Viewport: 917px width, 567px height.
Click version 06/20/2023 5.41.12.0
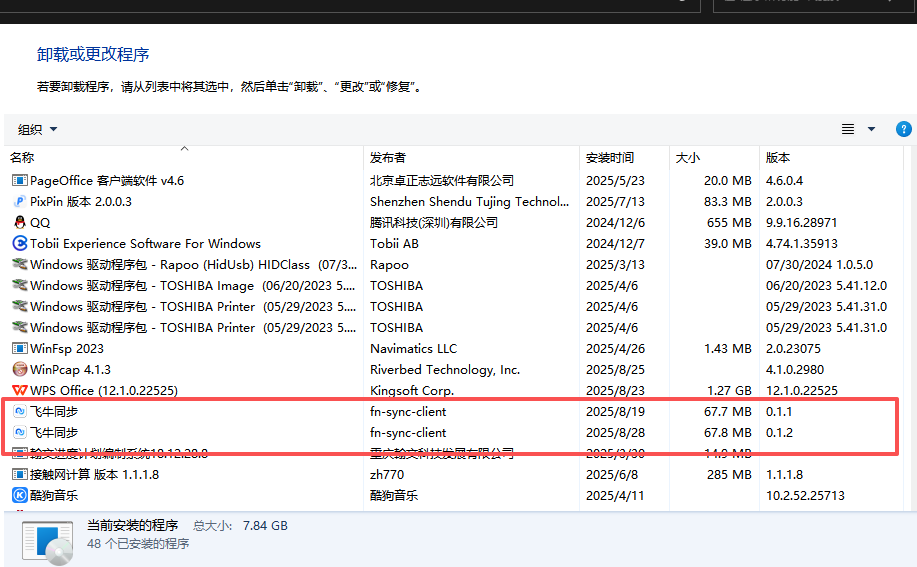click(x=826, y=286)
